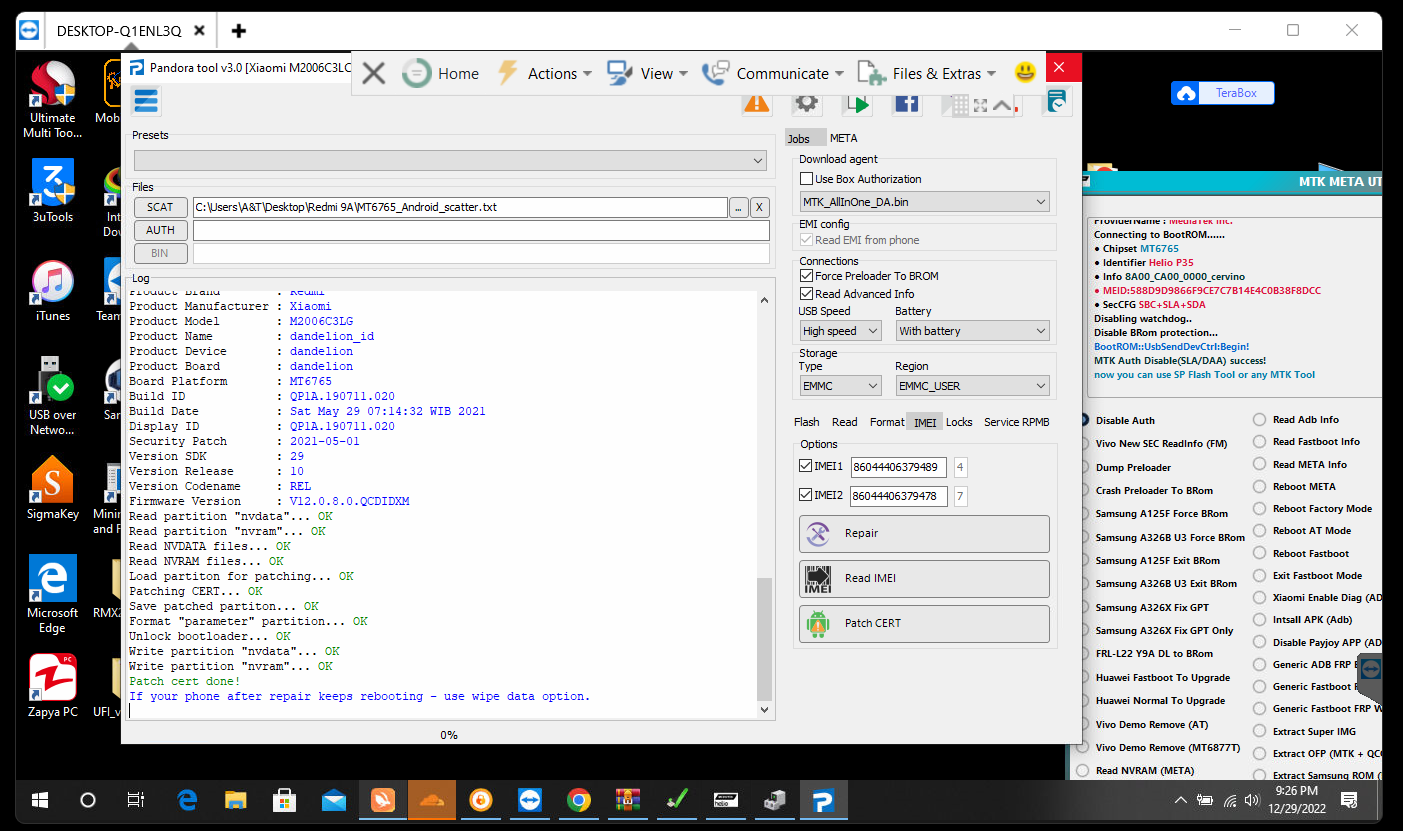
Task: Switch to the Flash tab
Action: click(806, 422)
